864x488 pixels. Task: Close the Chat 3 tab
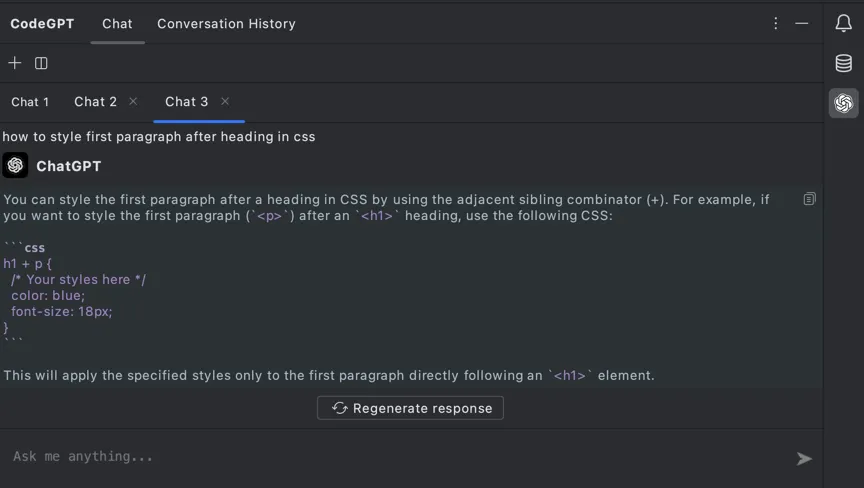point(225,101)
